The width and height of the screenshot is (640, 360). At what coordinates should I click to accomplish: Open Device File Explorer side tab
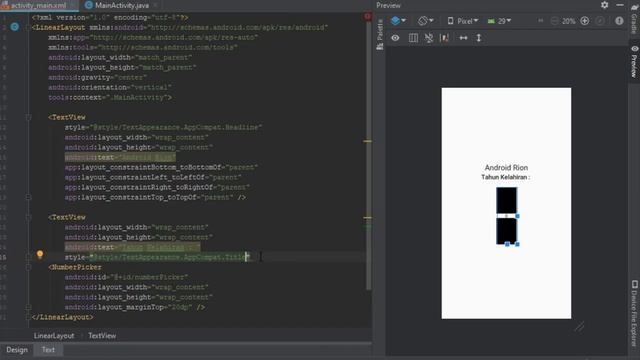(634, 313)
